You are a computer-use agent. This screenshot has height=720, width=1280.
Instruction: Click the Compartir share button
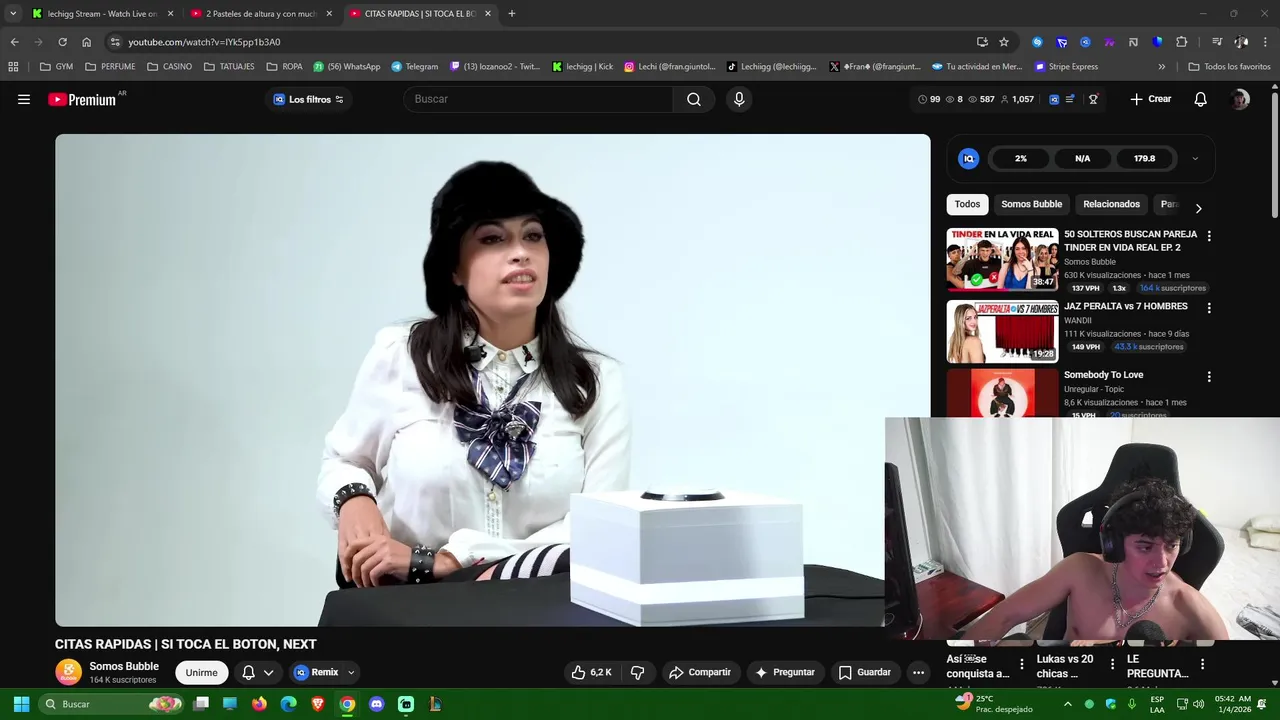[x=700, y=672]
